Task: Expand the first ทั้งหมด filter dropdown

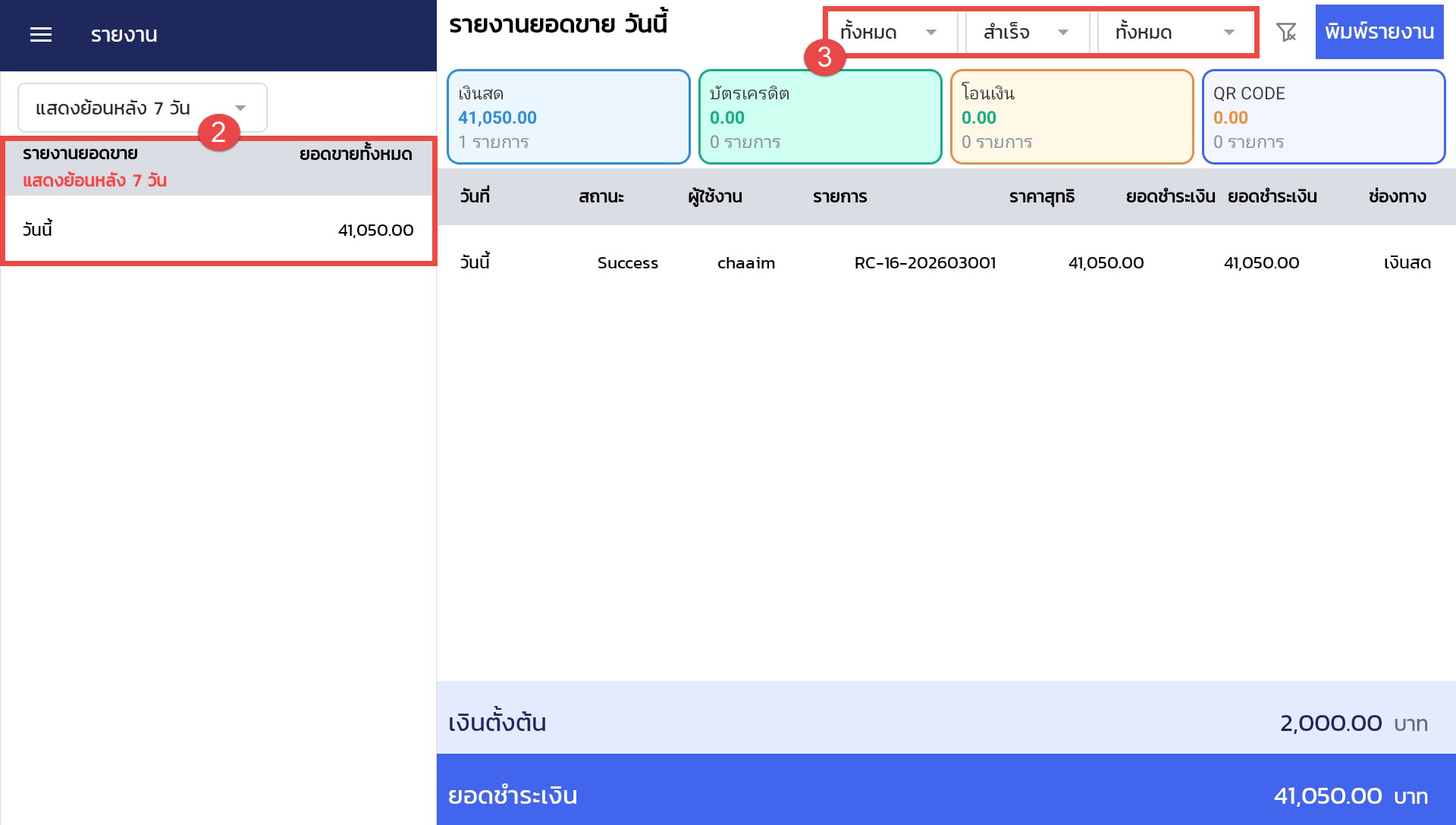Action: [889, 33]
